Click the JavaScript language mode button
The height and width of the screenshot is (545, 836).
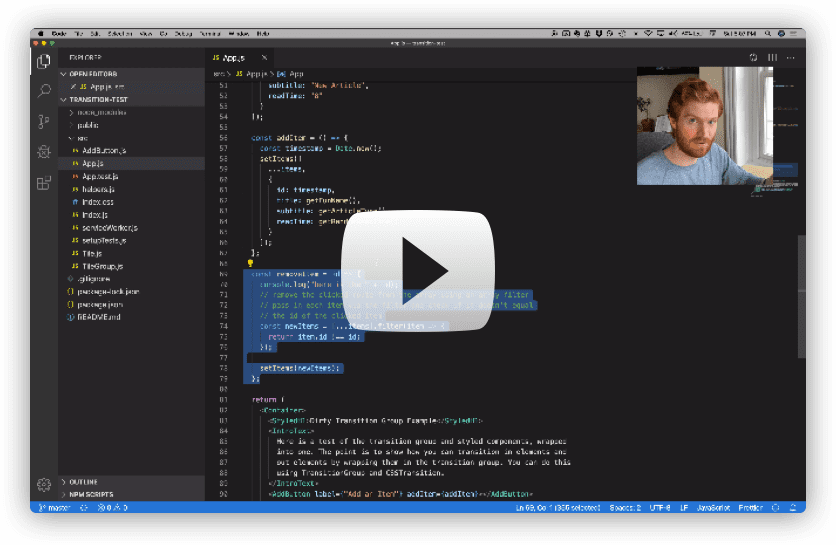click(716, 508)
